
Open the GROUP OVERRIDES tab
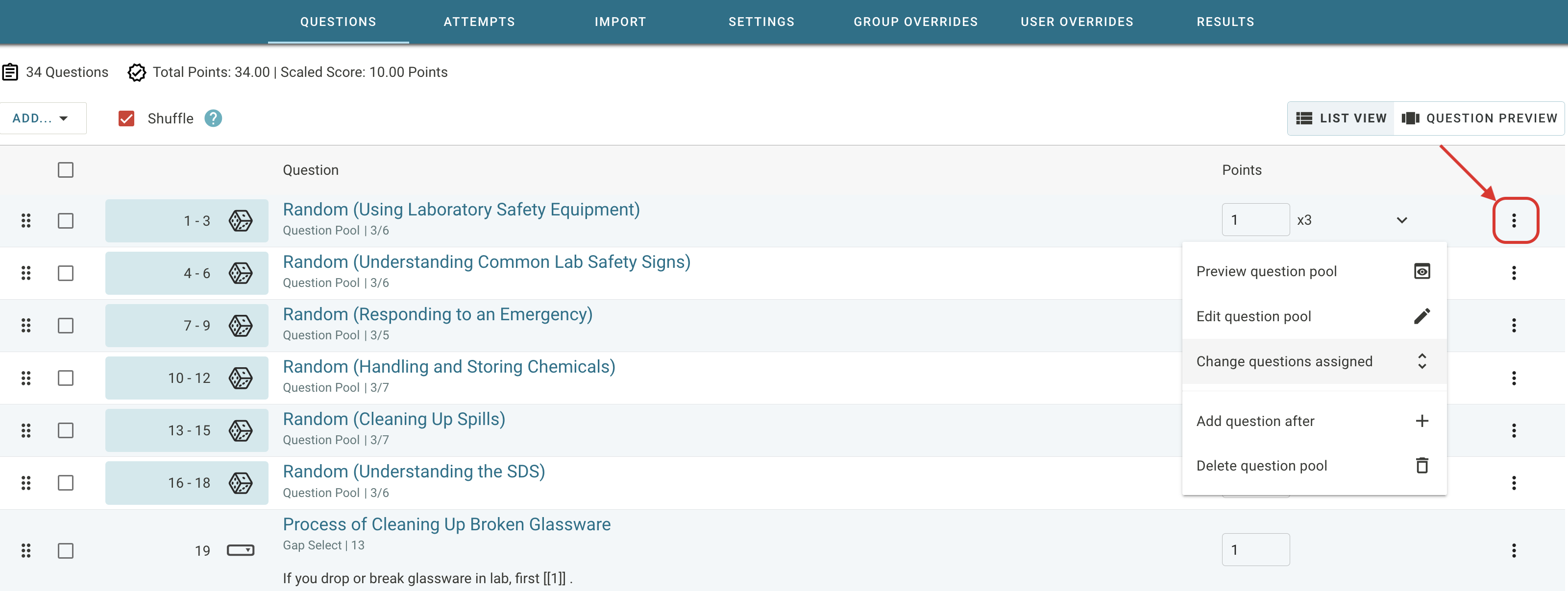coord(915,22)
